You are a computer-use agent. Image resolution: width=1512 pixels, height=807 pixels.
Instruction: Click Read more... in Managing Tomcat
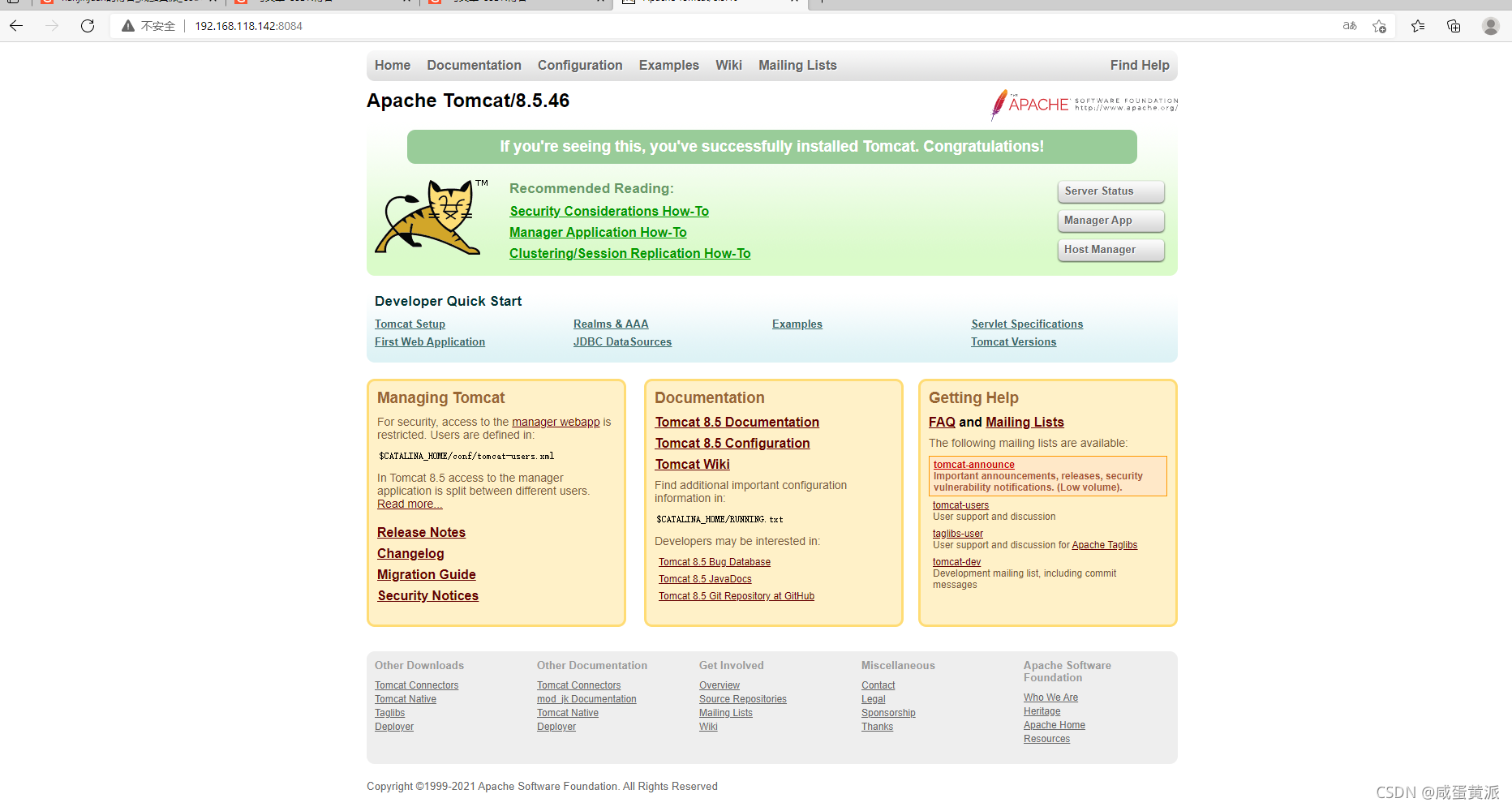[x=410, y=504]
